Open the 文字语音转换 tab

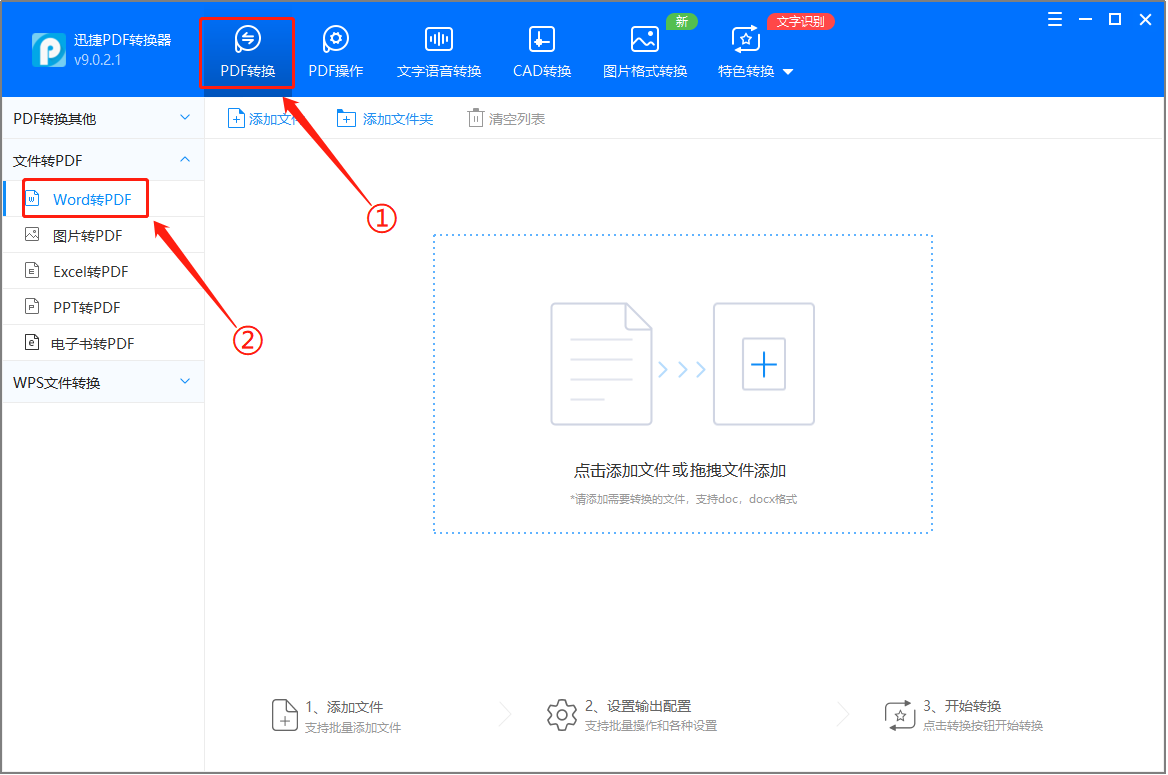tap(439, 52)
